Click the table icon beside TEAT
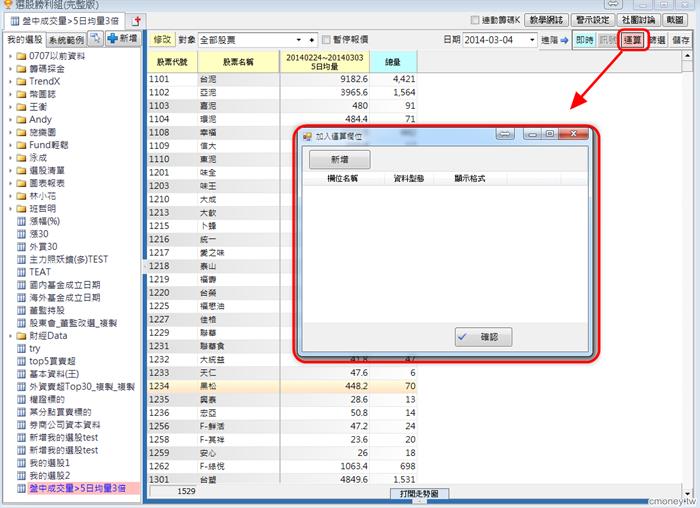The height and width of the screenshot is (508, 700). [21, 272]
